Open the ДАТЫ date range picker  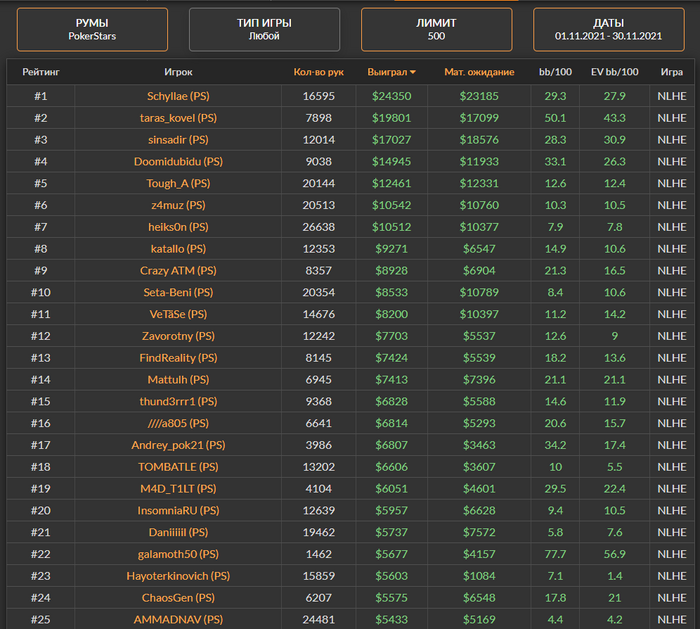pos(608,29)
